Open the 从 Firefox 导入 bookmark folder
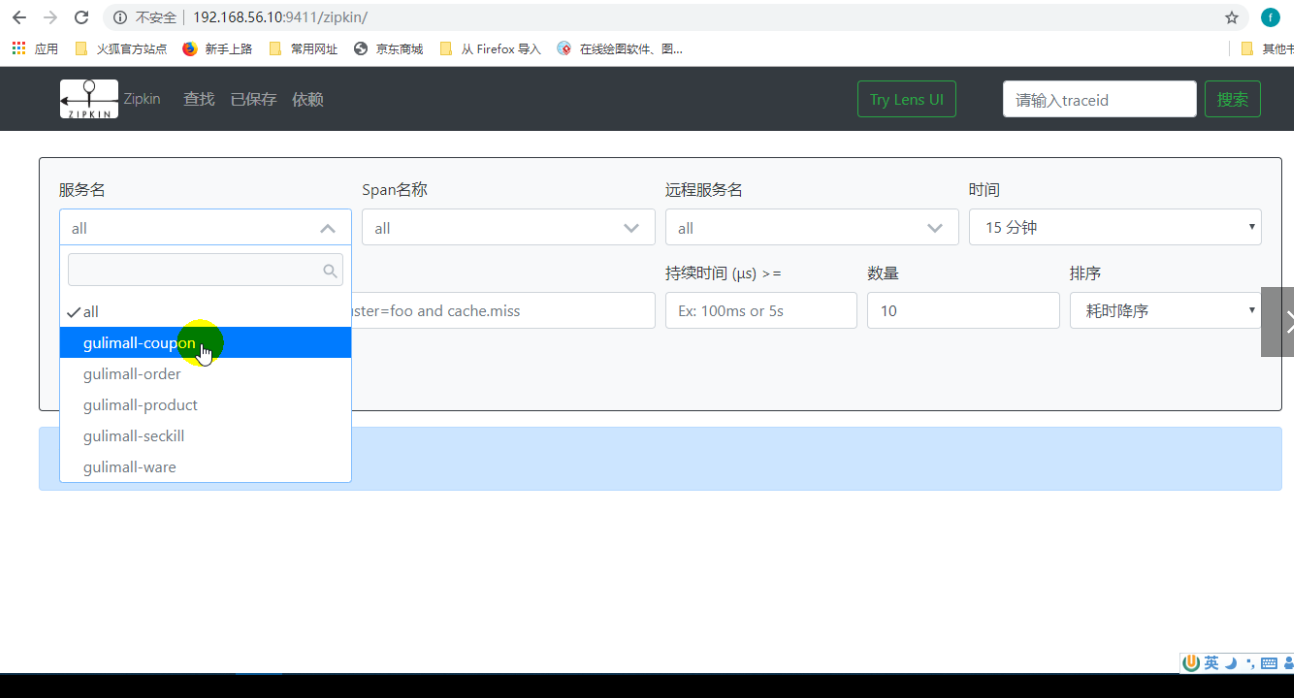Screen dimensions: 1294x698 click(491, 48)
